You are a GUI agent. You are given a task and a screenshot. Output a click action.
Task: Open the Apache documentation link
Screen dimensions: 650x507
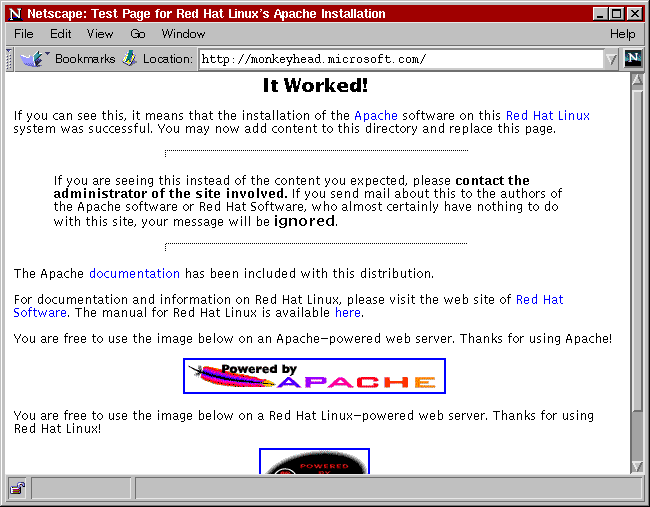[x=134, y=273]
